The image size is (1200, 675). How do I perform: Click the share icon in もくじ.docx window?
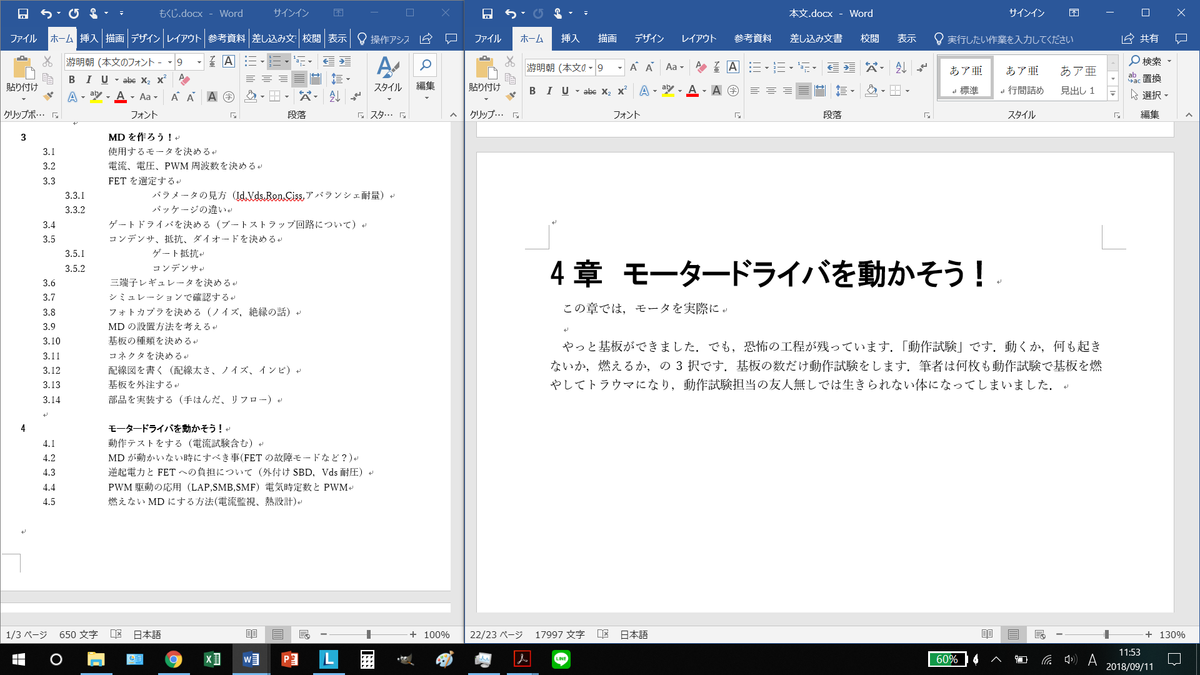tap(426, 38)
